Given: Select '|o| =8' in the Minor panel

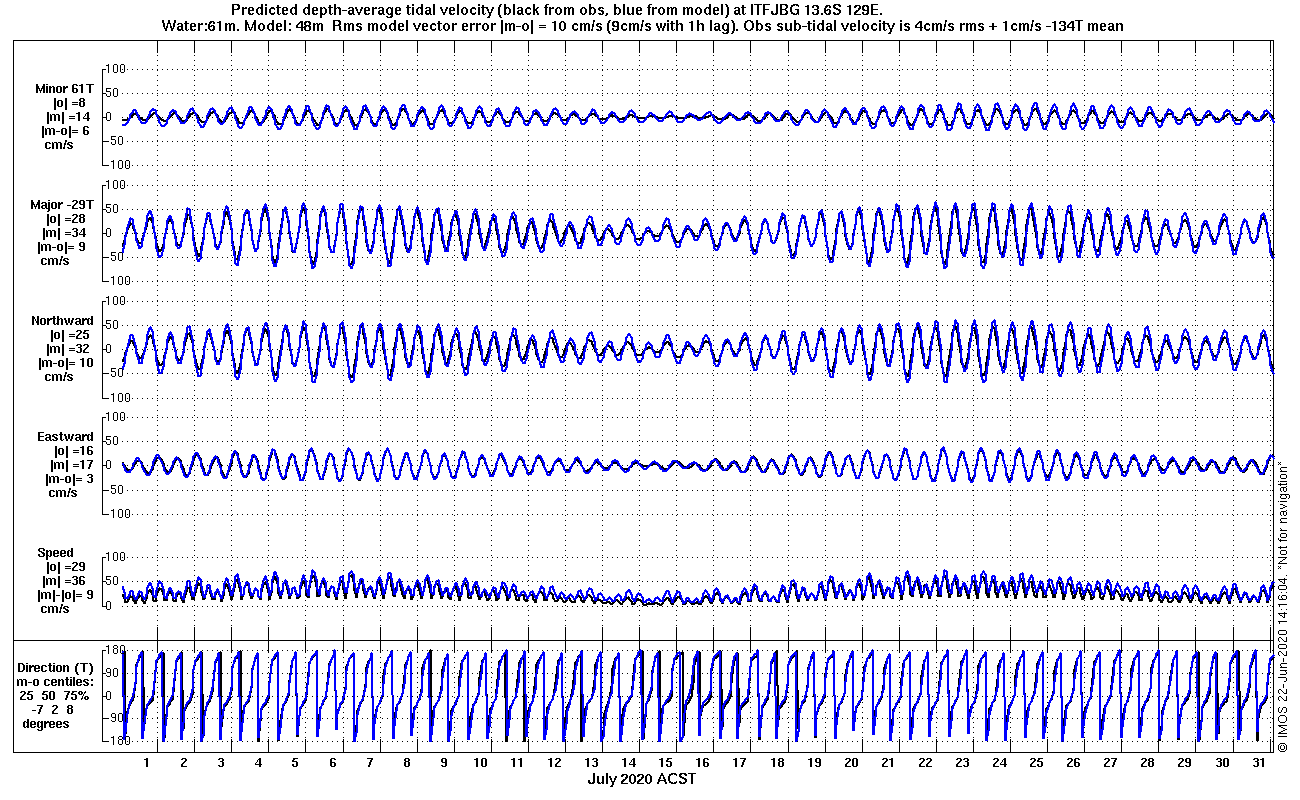Looking at the screenshot, I should (70, 103).
